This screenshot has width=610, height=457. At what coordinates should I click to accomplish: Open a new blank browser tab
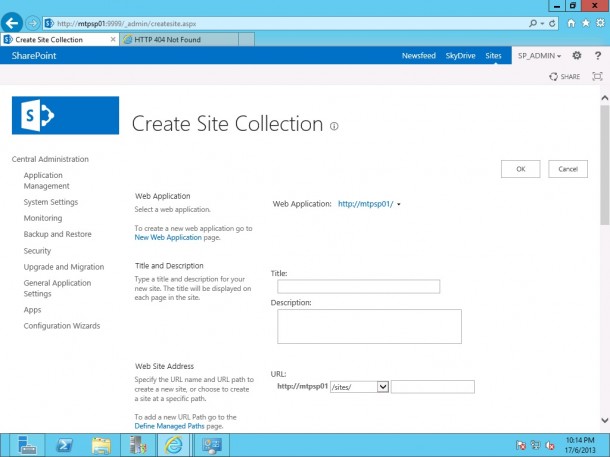tap(246, 40)
